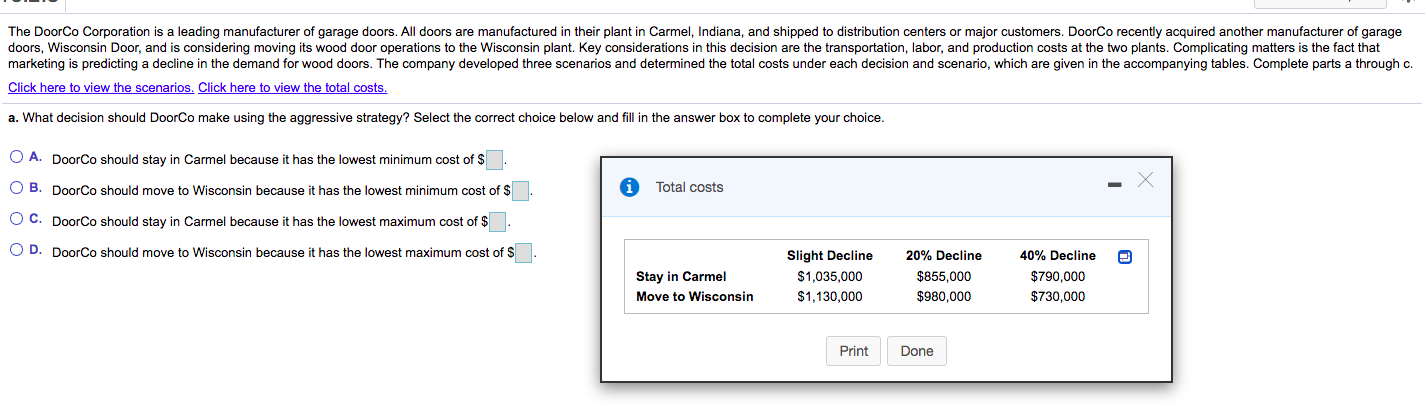Image resolution: width=1425 pixels, height=418 pixels.
Task: Click the Stay in Carmel row label
Action: (681, 276)
